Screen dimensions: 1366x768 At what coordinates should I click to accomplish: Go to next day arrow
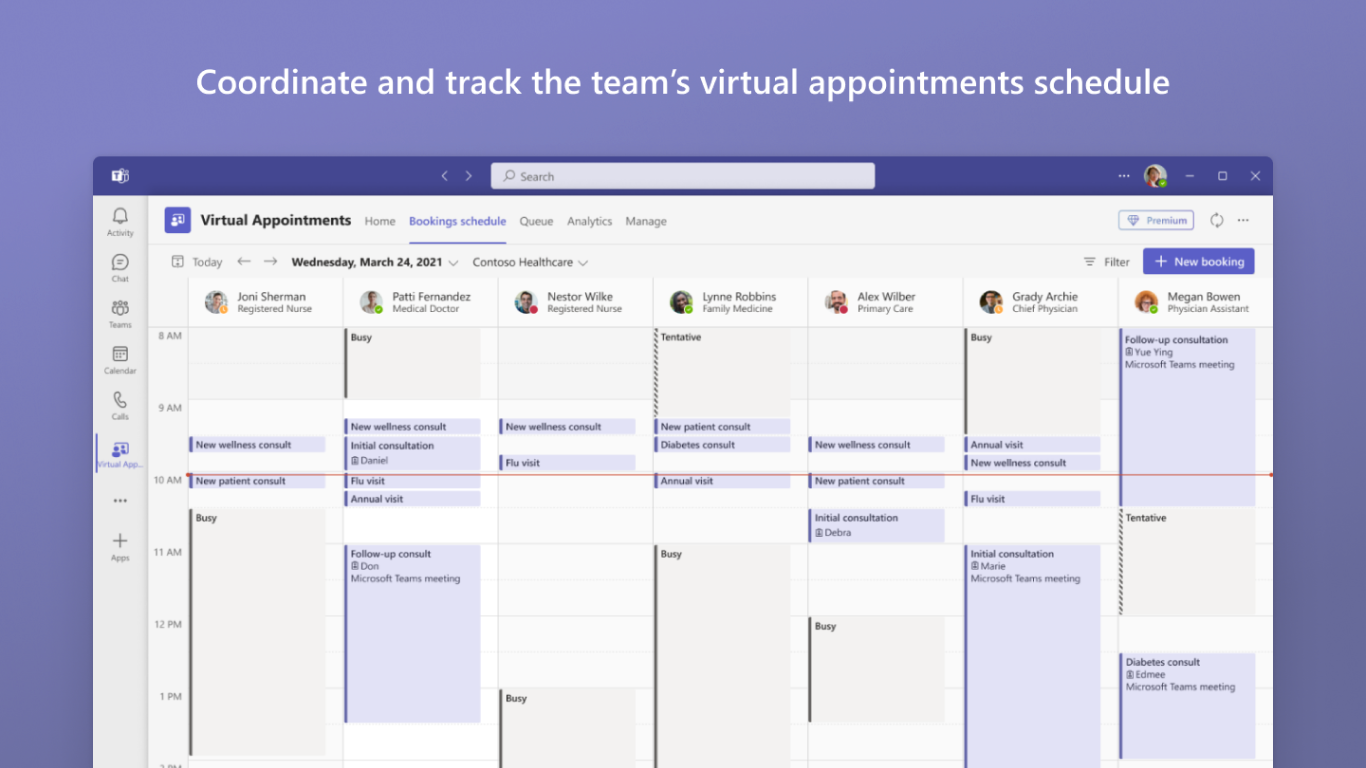pos(270,262)
